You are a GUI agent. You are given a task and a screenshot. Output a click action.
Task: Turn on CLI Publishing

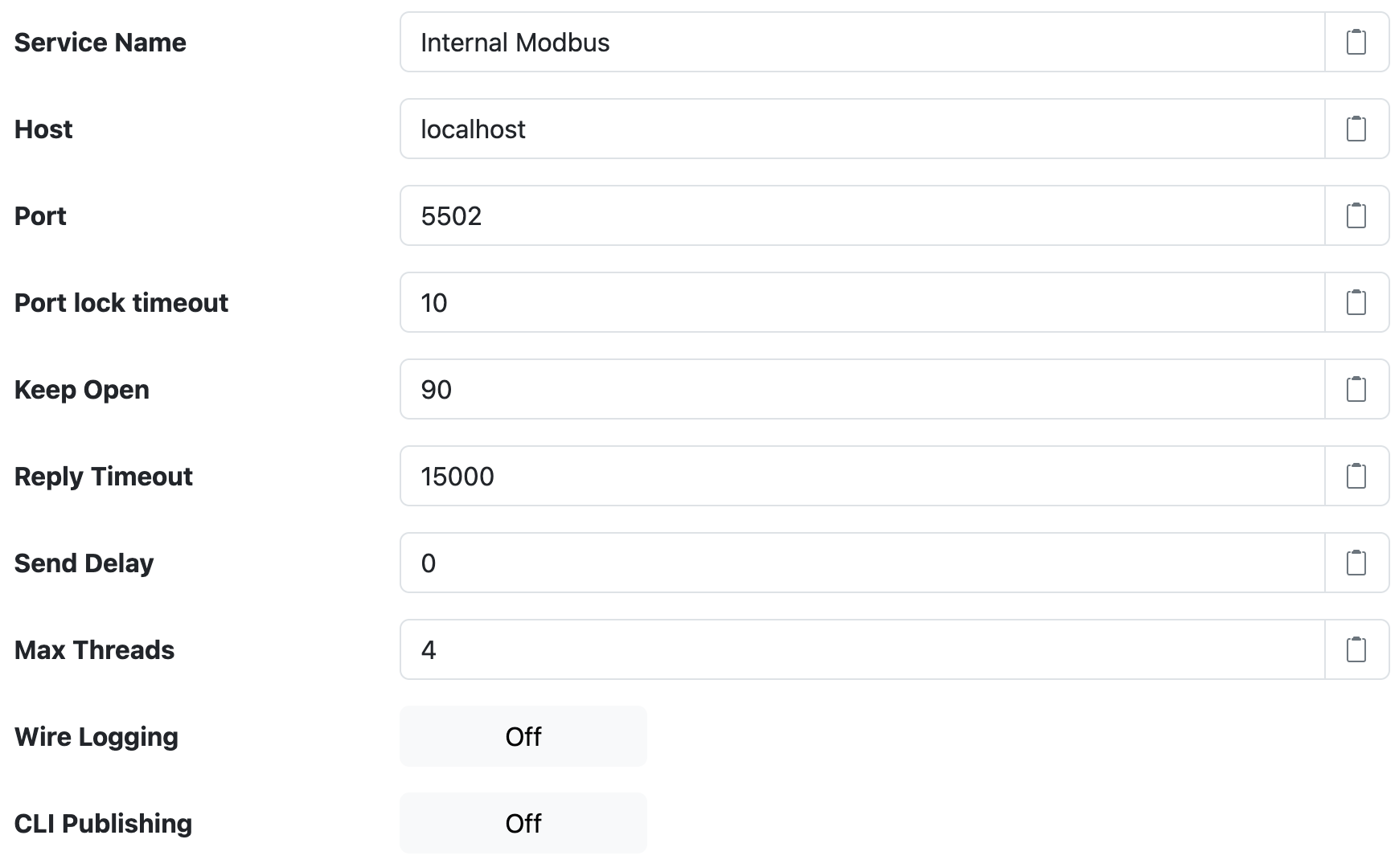pos(523,823)
